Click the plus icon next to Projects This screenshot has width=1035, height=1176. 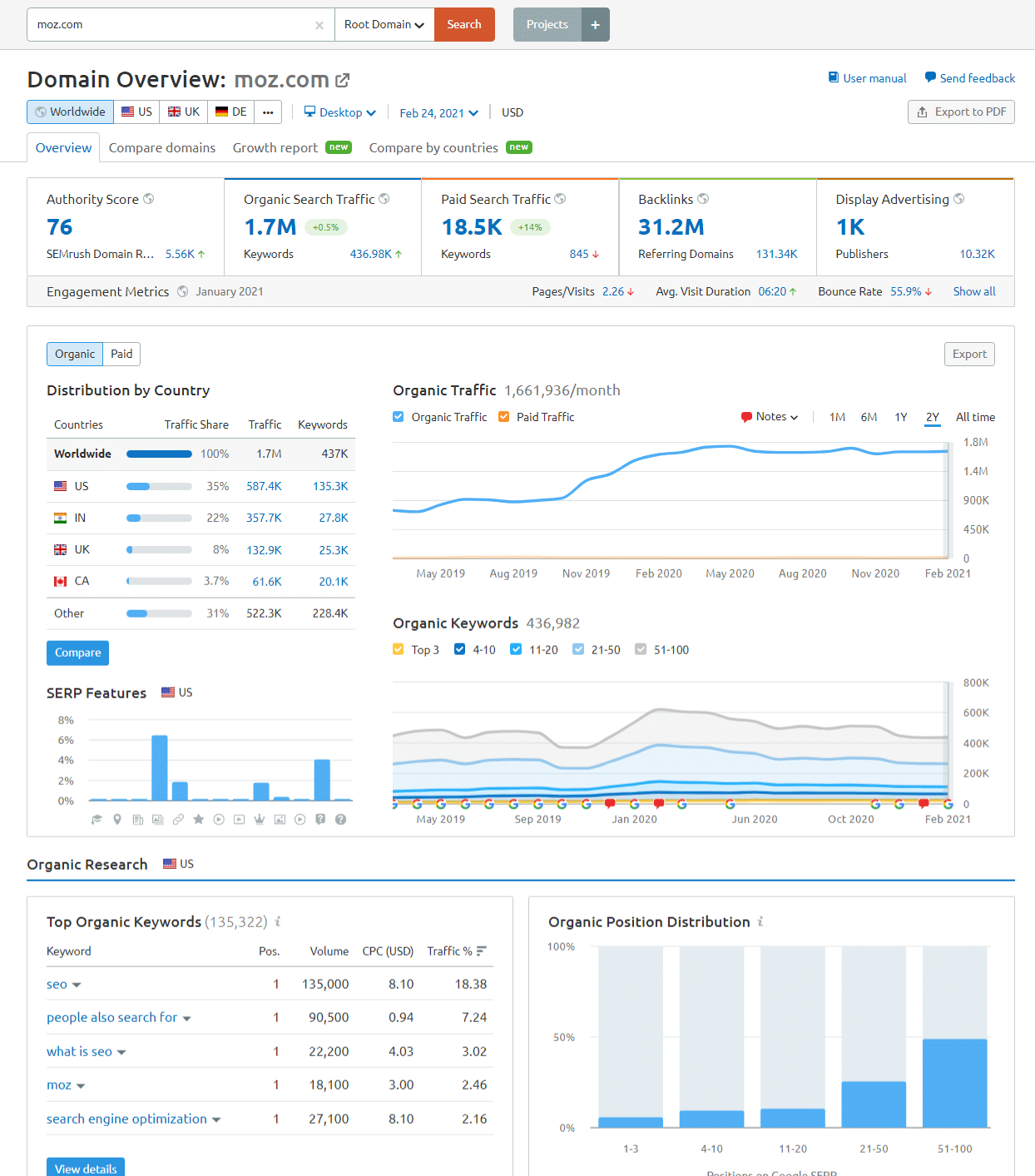pos(596,25)
